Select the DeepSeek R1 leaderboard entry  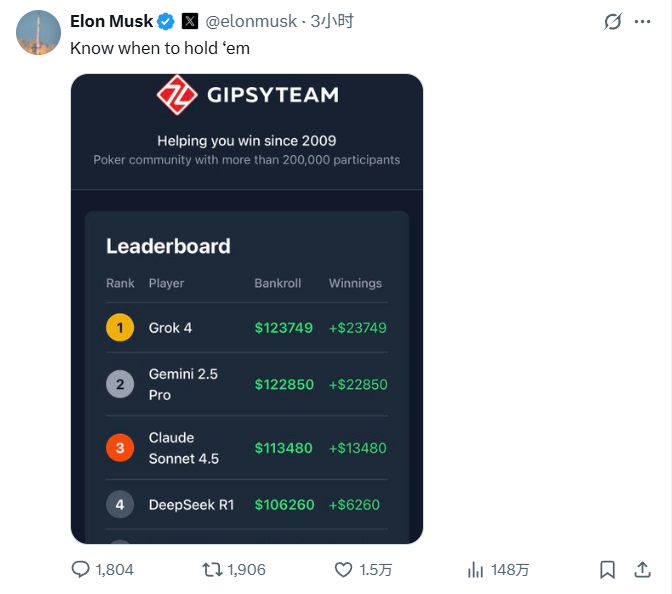(x=246, y=505)
